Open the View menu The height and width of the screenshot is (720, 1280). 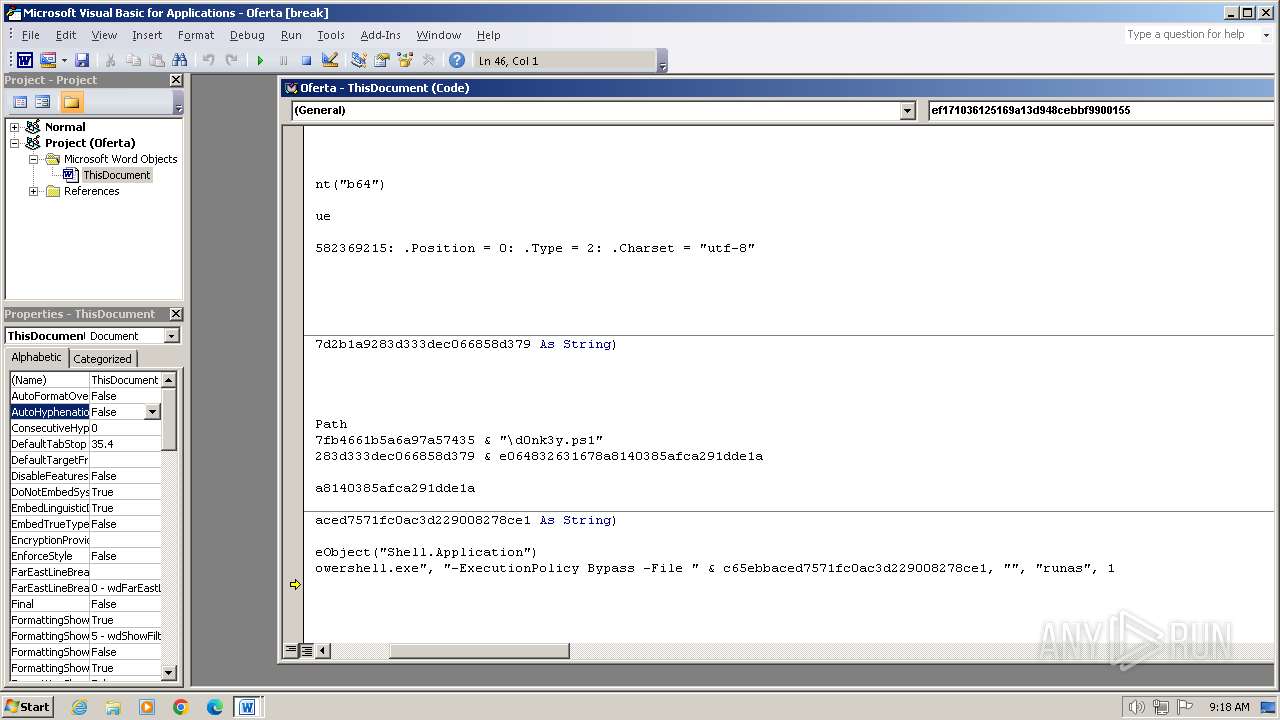104,35
